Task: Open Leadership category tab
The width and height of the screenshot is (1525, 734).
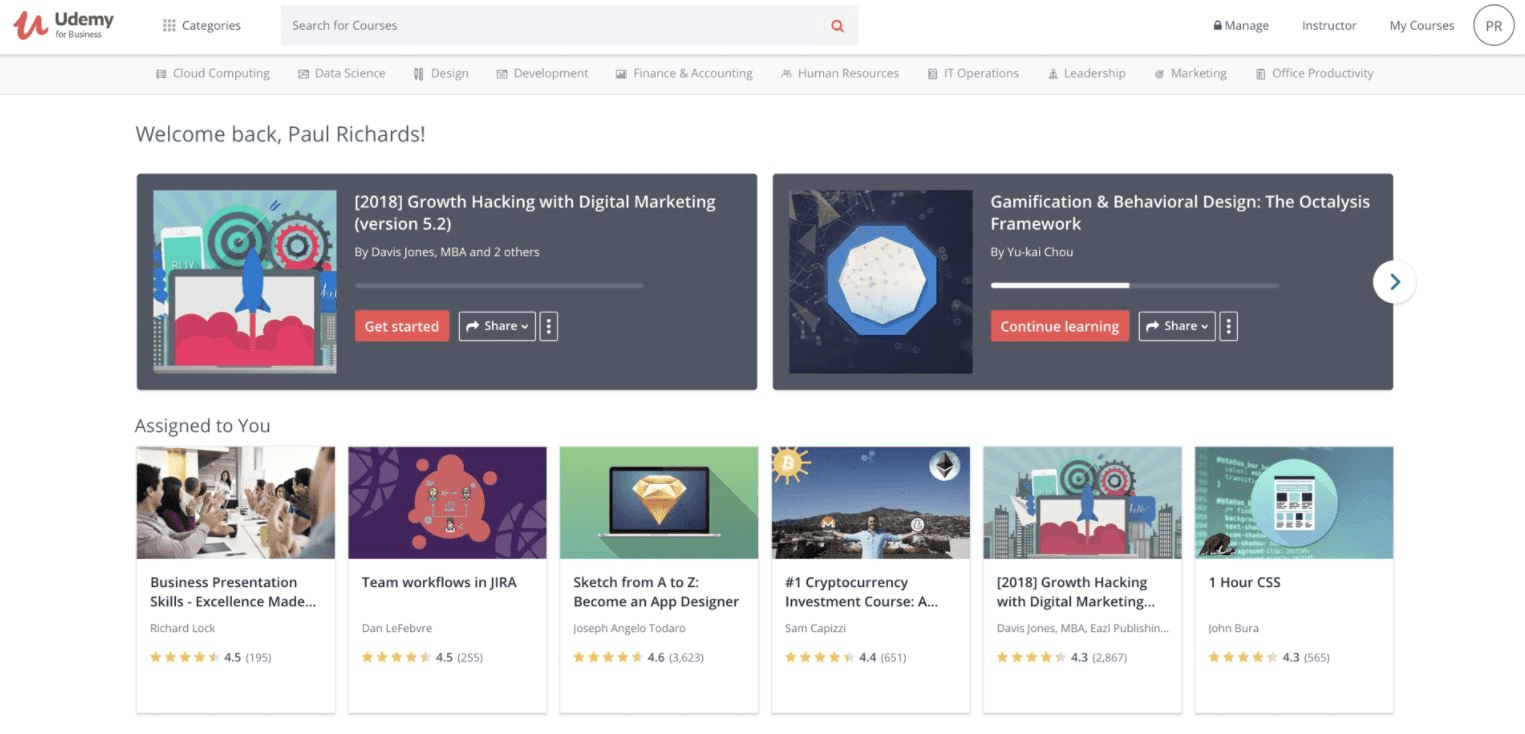Action: pyautogui.click(x=1087, y=74)
